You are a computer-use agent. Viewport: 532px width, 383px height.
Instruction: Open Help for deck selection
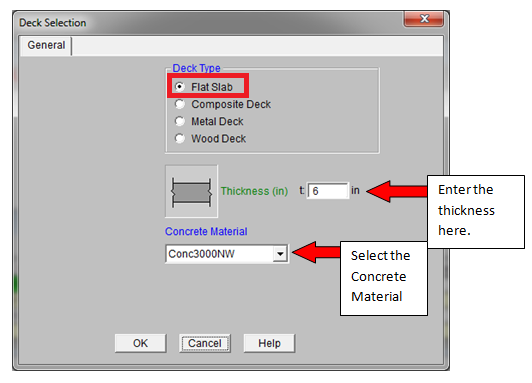point(269,343)
